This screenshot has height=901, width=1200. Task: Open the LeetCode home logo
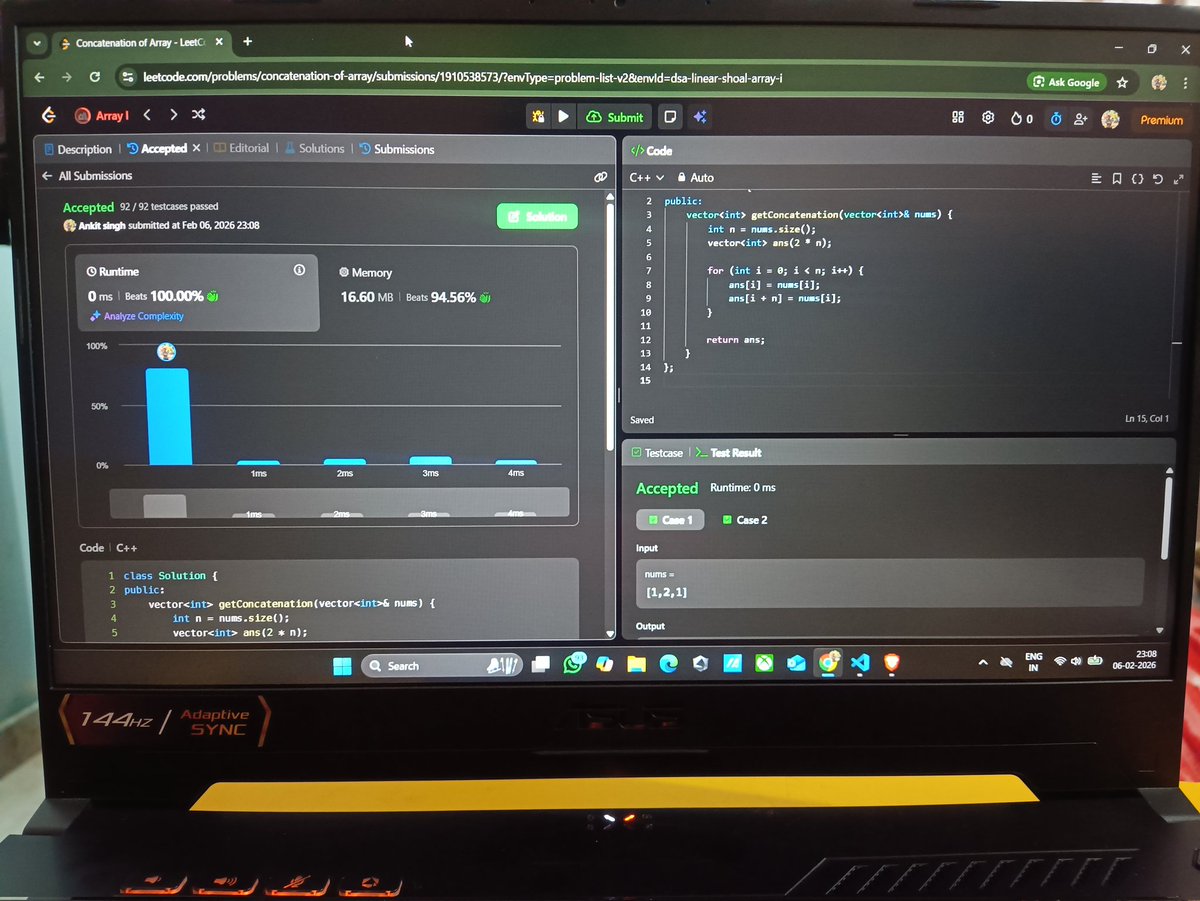point(47,116)
